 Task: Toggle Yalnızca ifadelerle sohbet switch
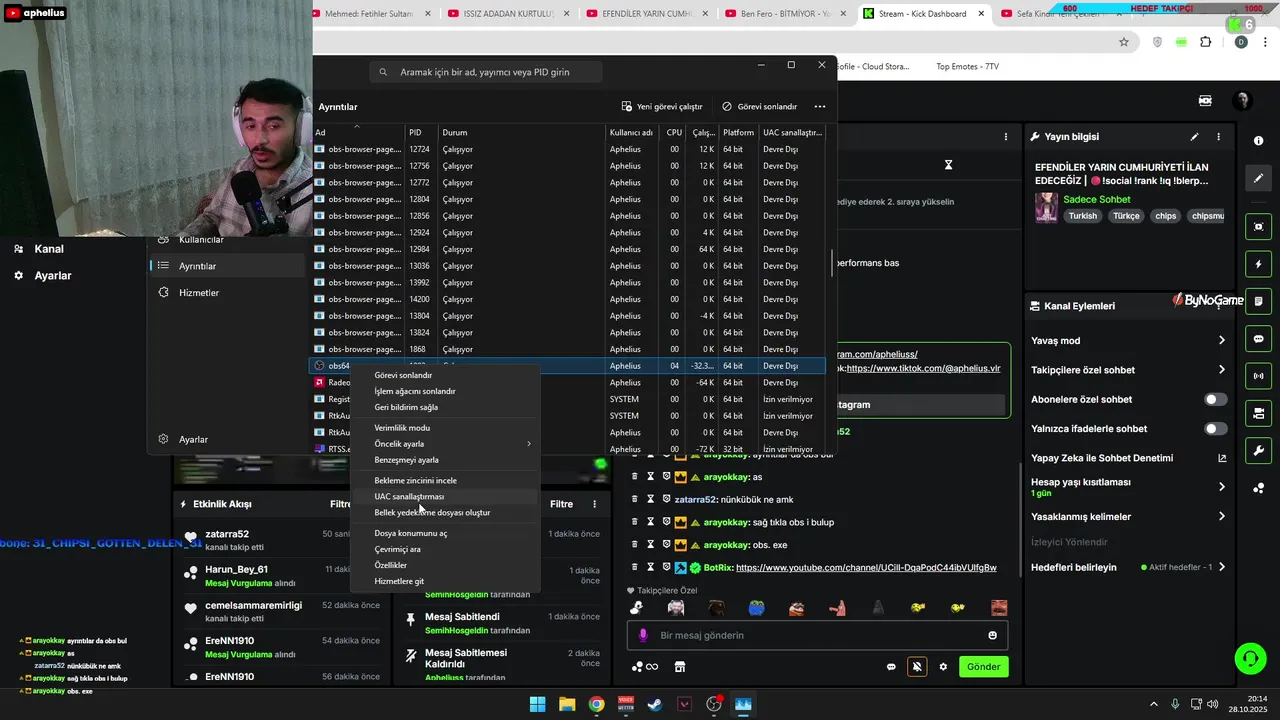point(1215,428)
